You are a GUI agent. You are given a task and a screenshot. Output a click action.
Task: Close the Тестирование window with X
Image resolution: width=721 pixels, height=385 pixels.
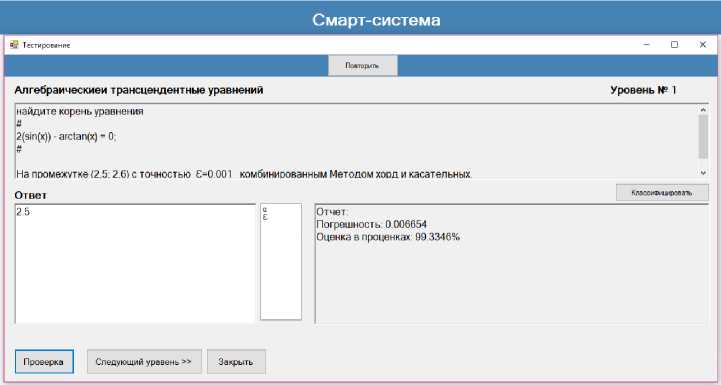[703, 45]
